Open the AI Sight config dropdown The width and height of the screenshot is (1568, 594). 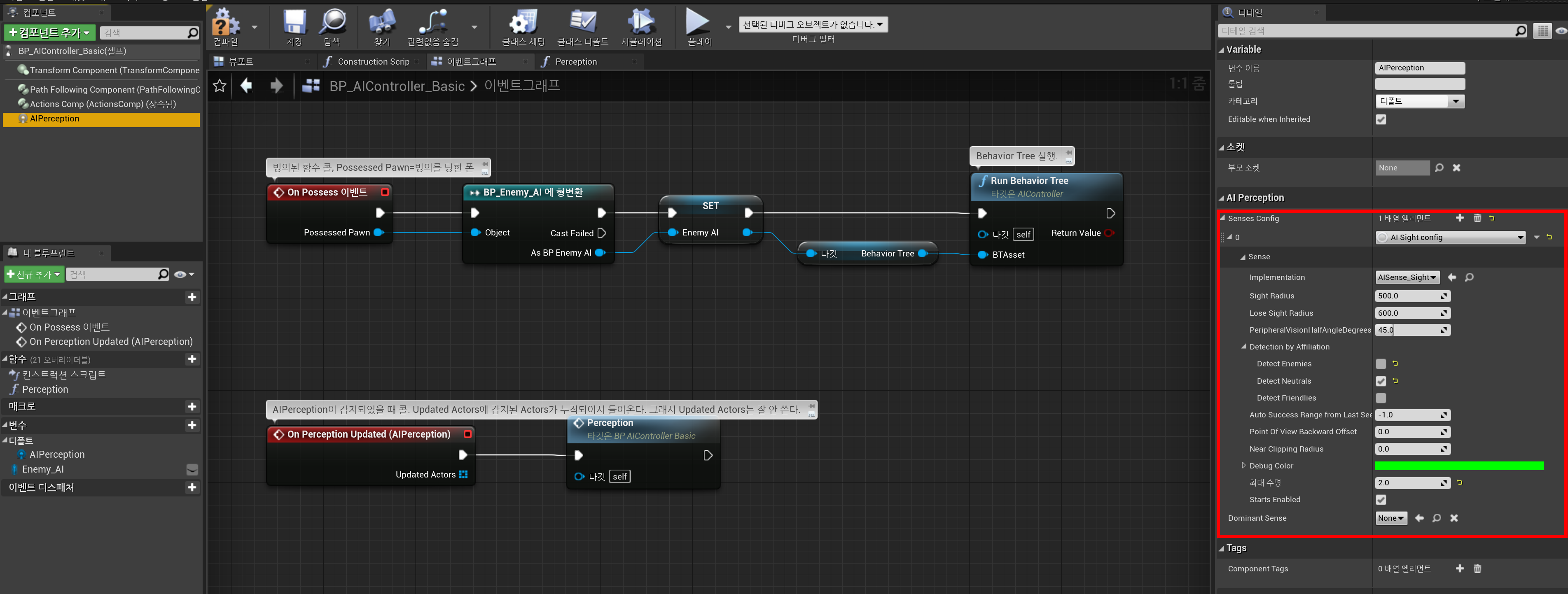pos(1450,238)
